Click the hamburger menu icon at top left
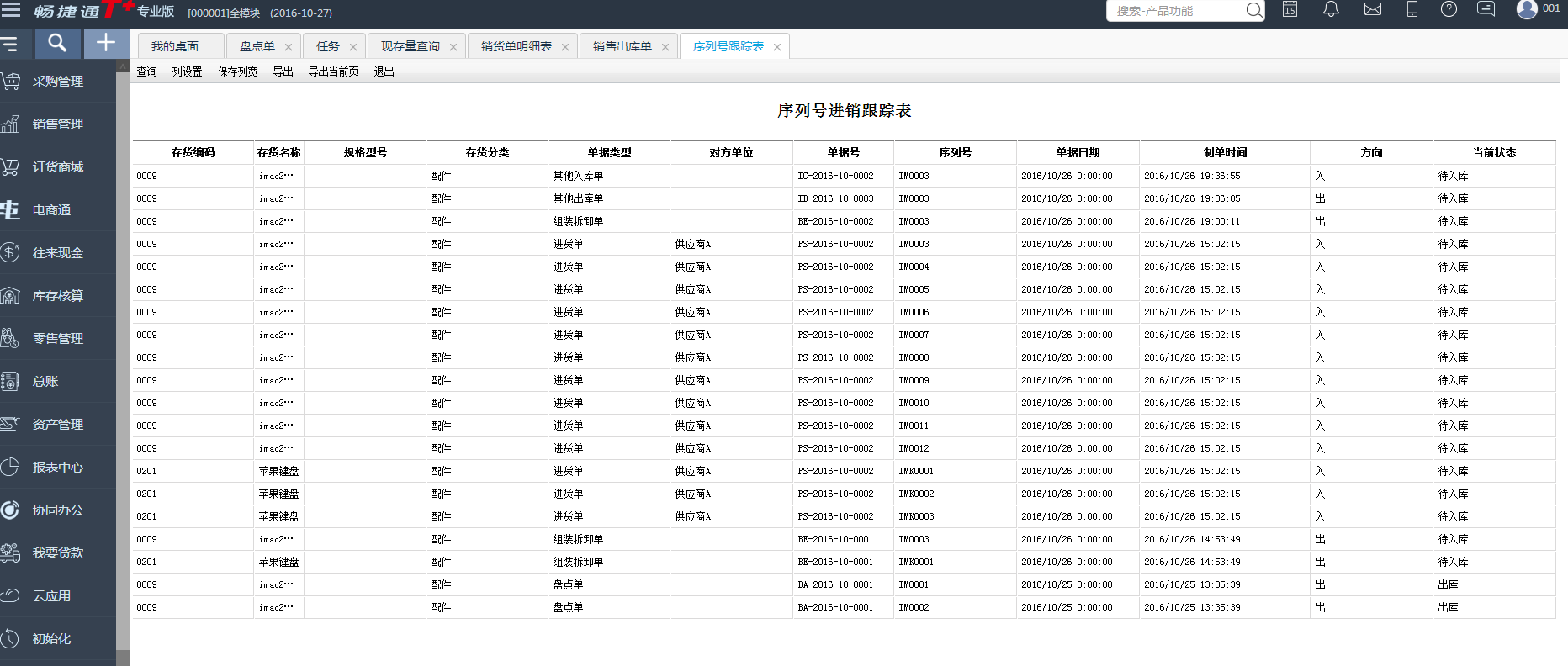 11,10
